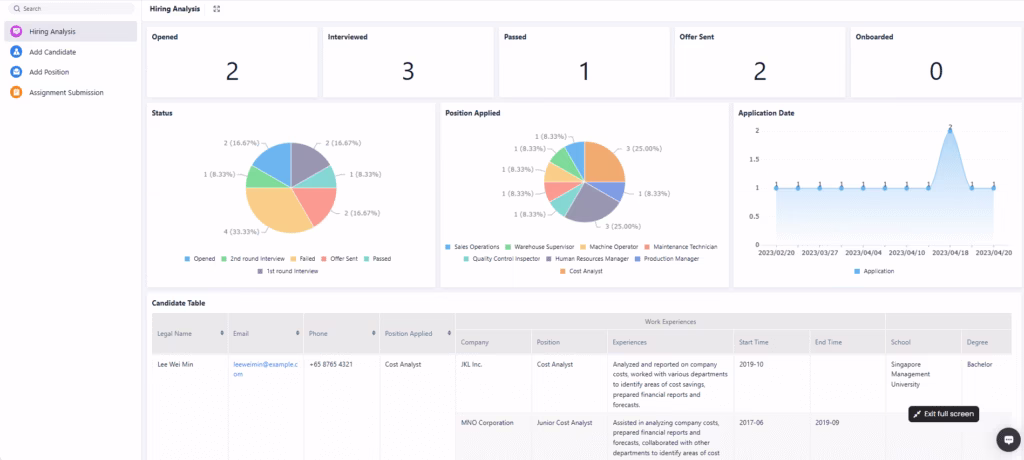
Task: Sort the table by Email column
Action: pyautogui.click(x=298, y=333)
